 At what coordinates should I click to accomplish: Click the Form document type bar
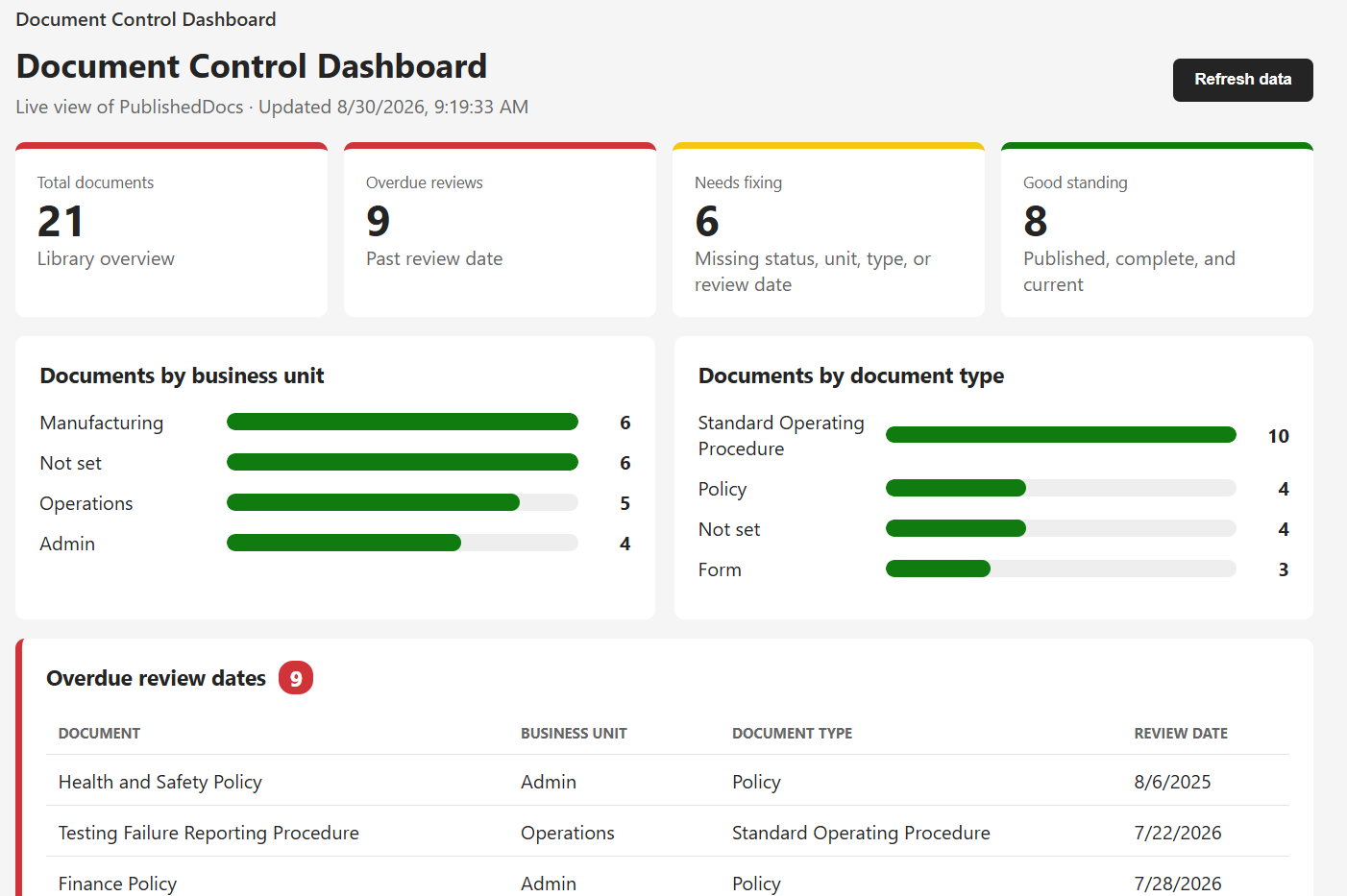[x=1061, y=569]
